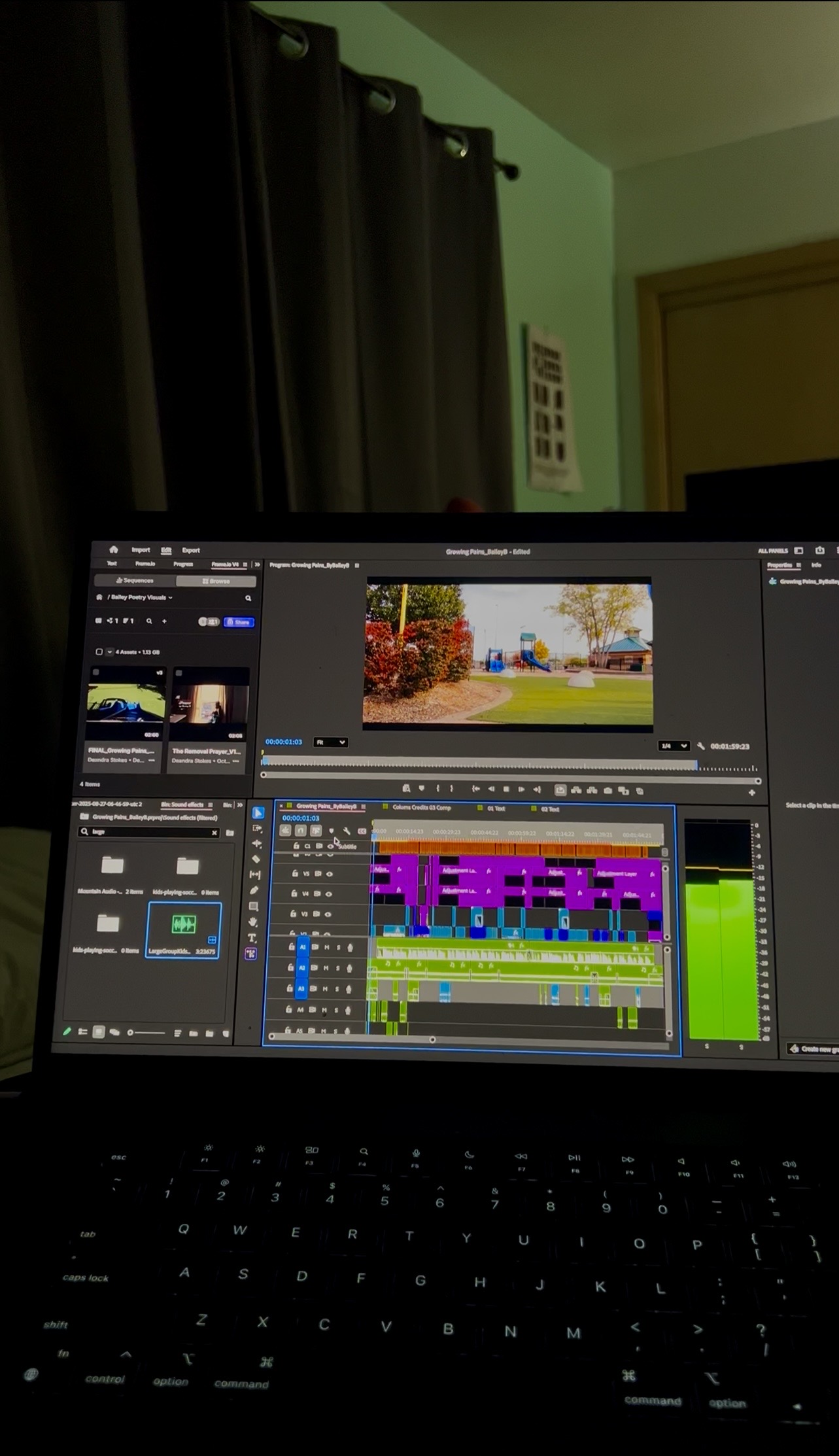Image resolution: width=839 pixels, height=1456 pixels.
Task: Select the Ripple Edit tool
Action: [x=256, y=844]
